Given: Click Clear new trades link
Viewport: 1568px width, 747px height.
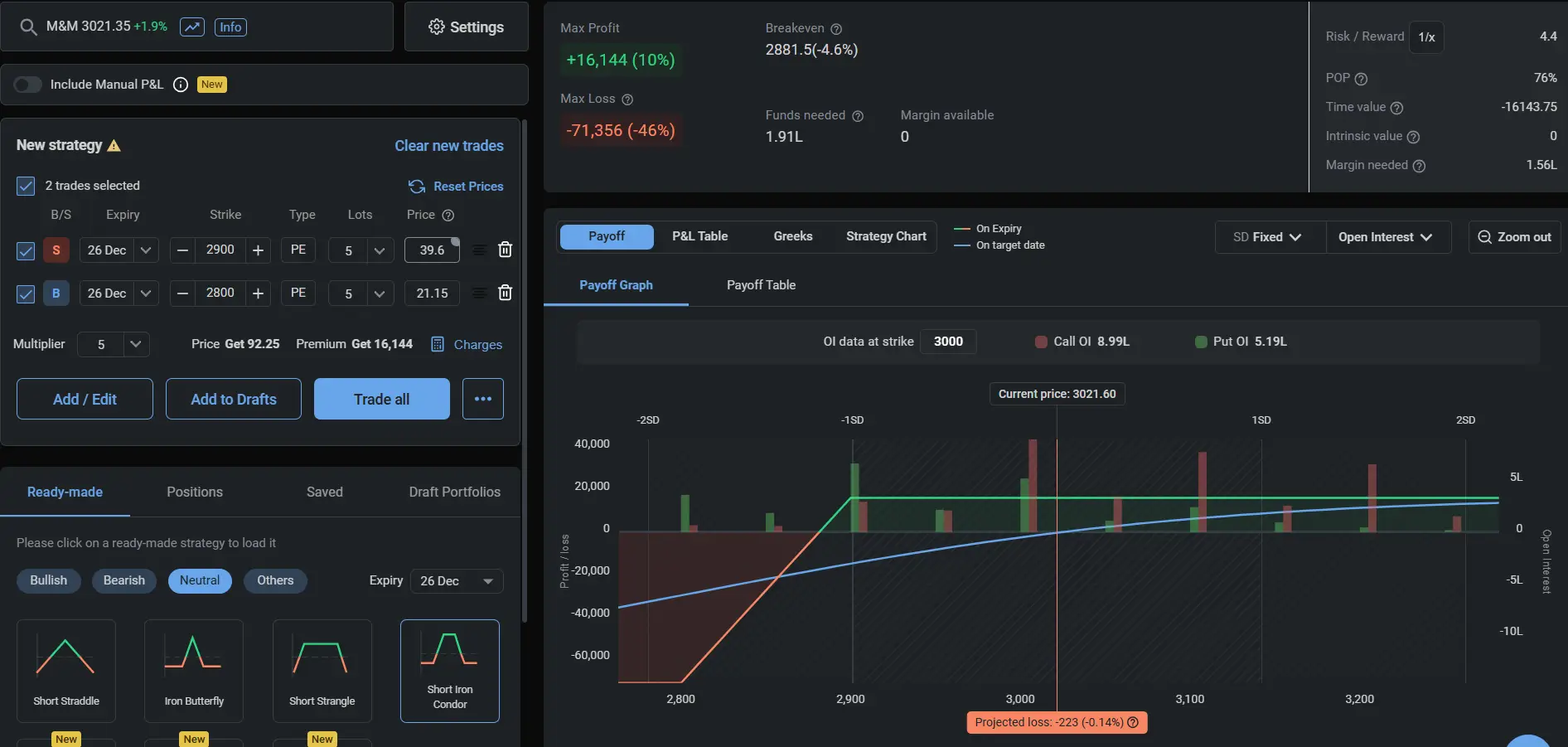Looking at the screenshot, I should coord(449,146).
